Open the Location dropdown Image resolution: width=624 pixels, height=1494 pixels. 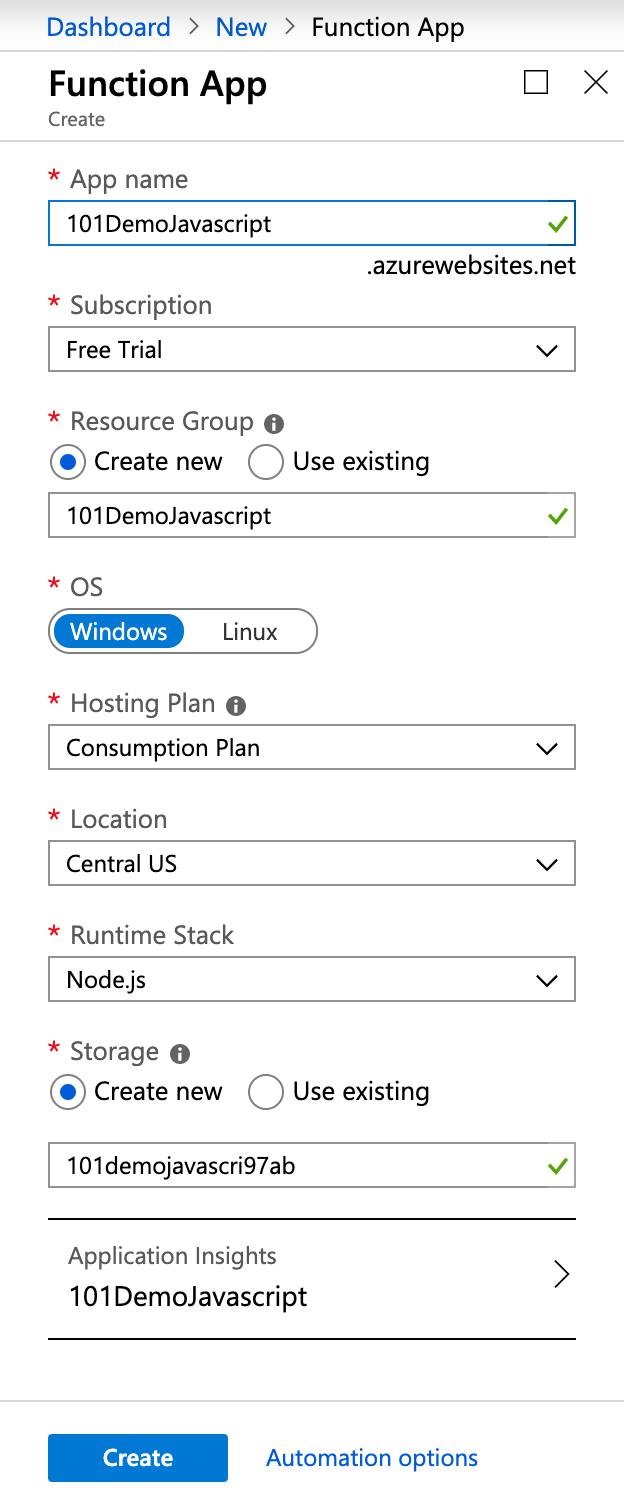coord(312,864)
